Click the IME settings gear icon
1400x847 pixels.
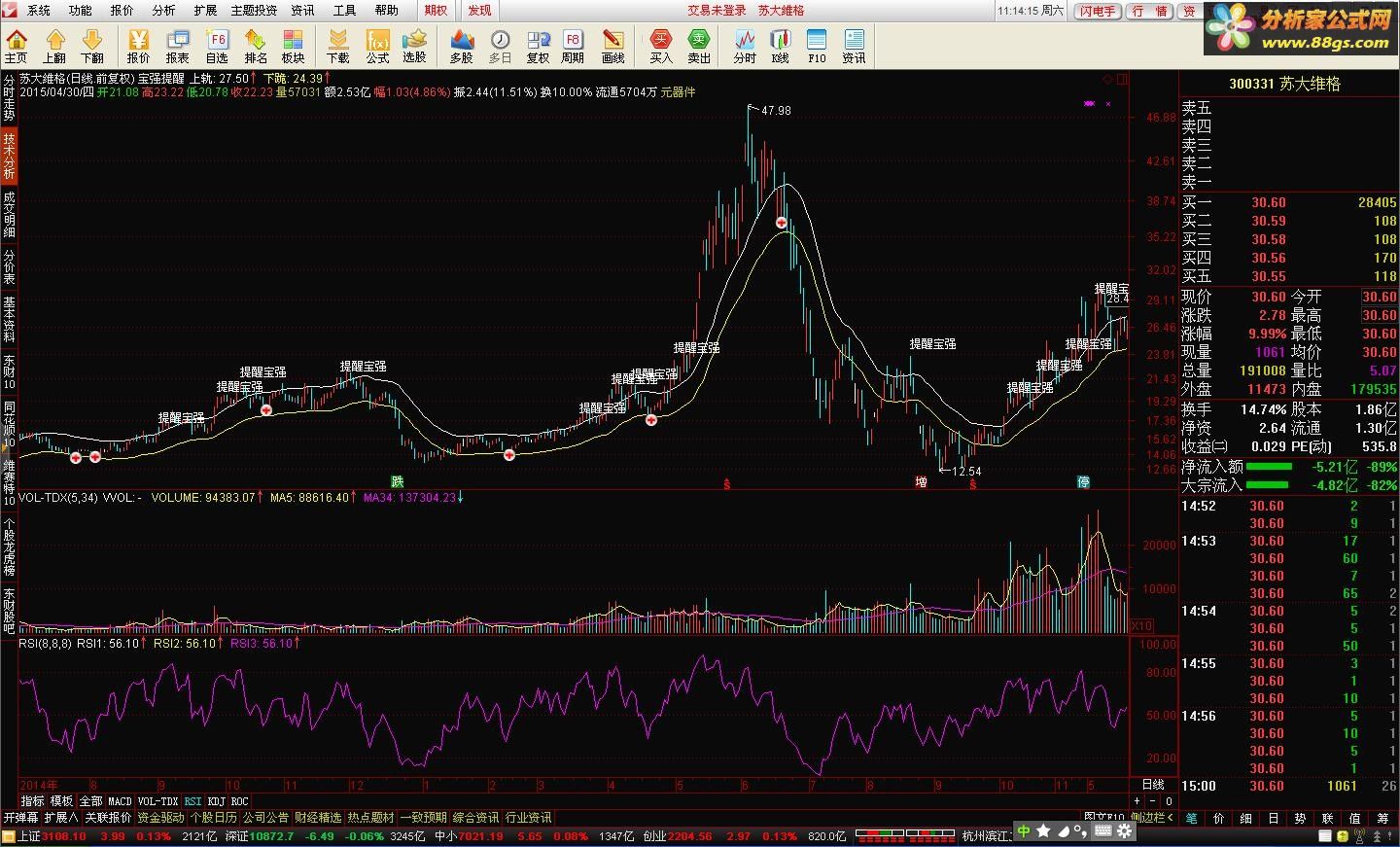coord(1125,831)
